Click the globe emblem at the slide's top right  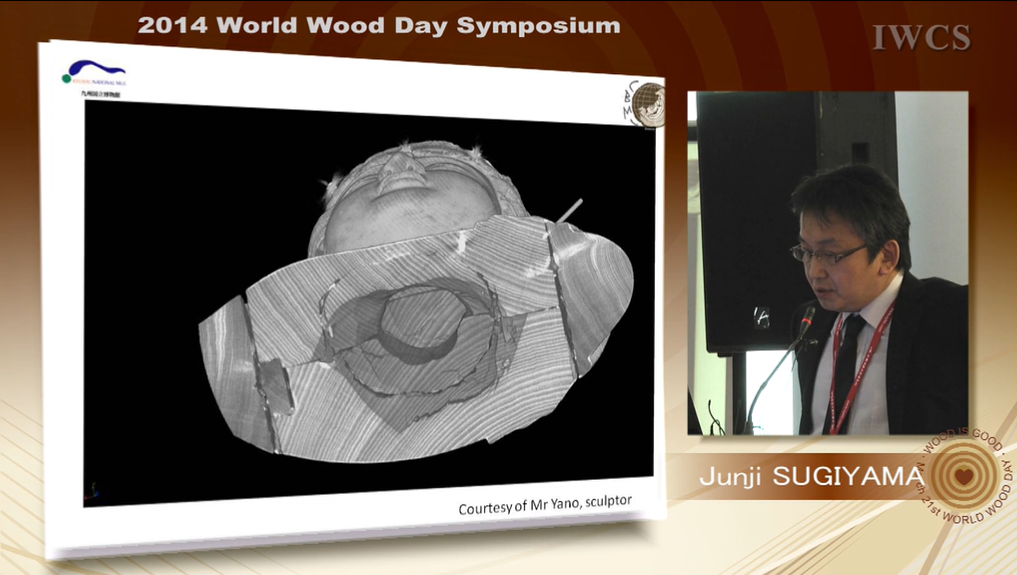pos(646,103)
